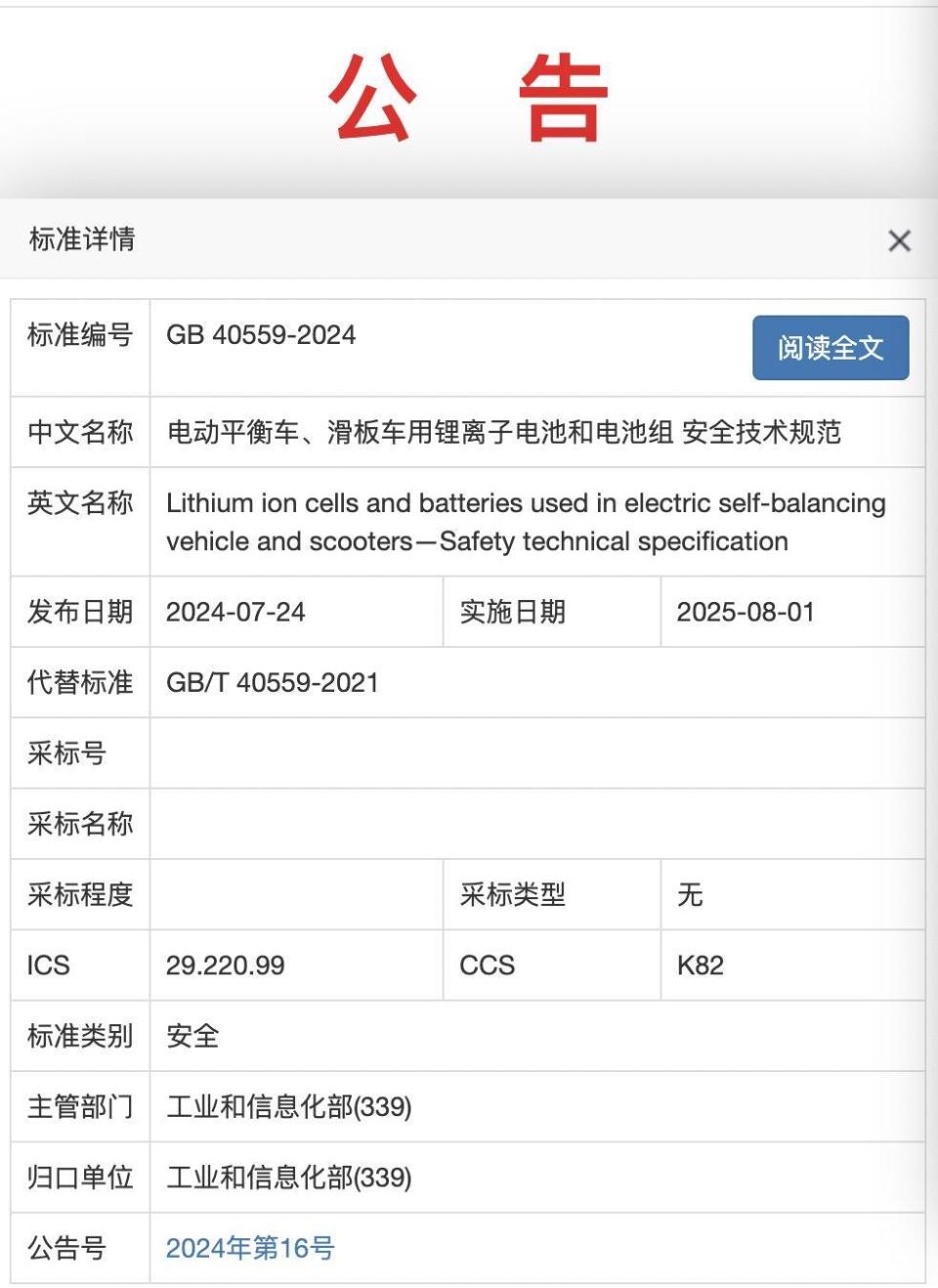Screen dimensions: 938x1288
Task: Click the Chinese standard name text
Action: point(504,432)
